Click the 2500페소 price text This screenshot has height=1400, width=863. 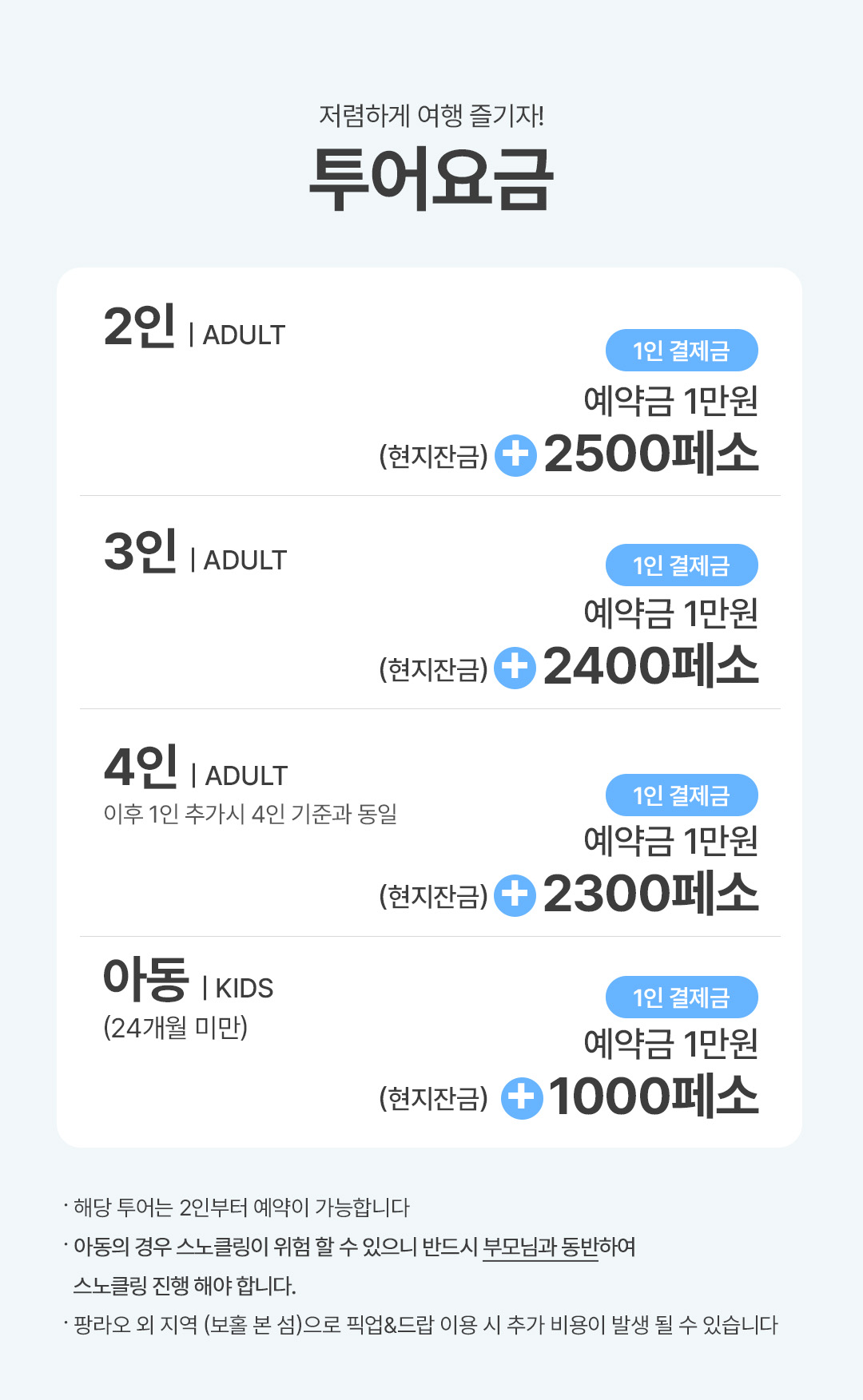[x=651, y=454]
